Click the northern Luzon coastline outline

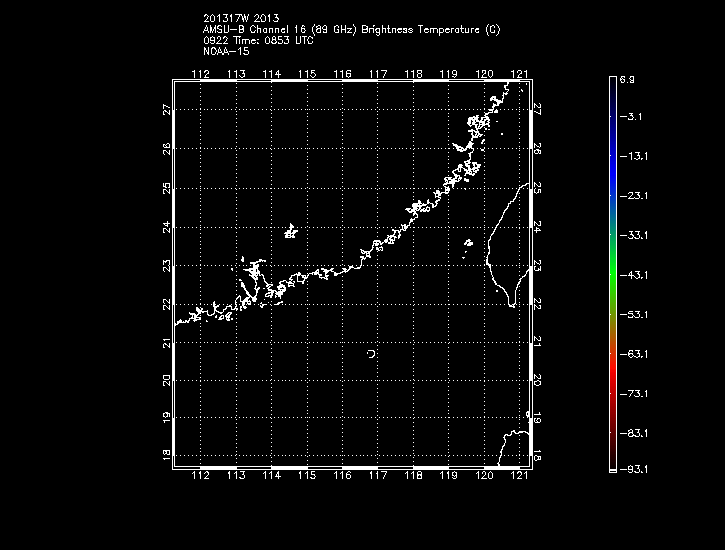[517, 439]
